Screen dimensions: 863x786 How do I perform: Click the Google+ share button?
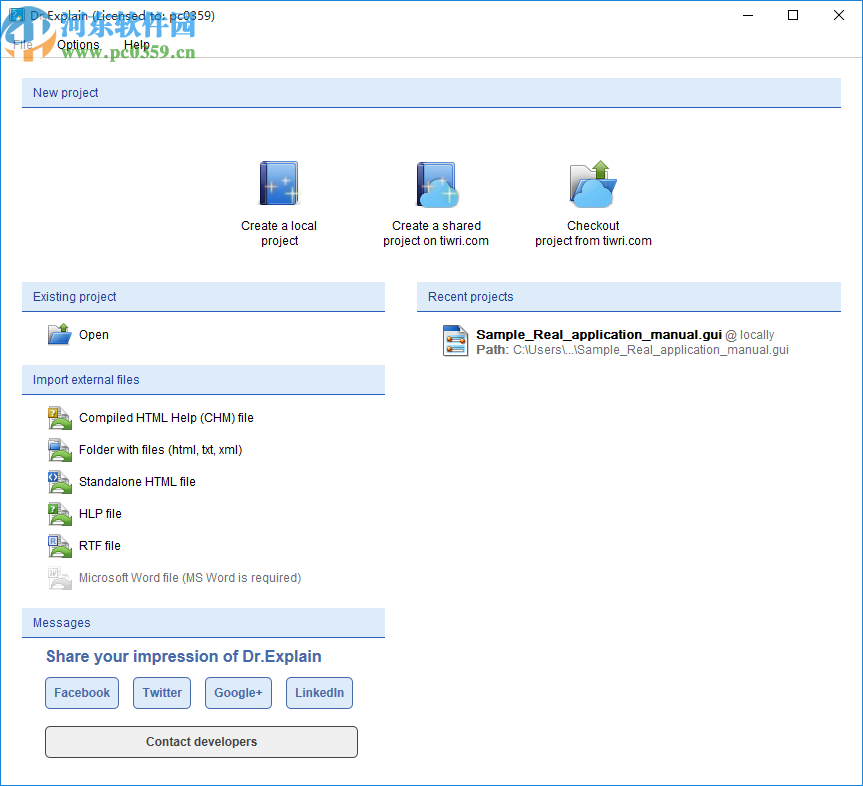click(238, 692)
